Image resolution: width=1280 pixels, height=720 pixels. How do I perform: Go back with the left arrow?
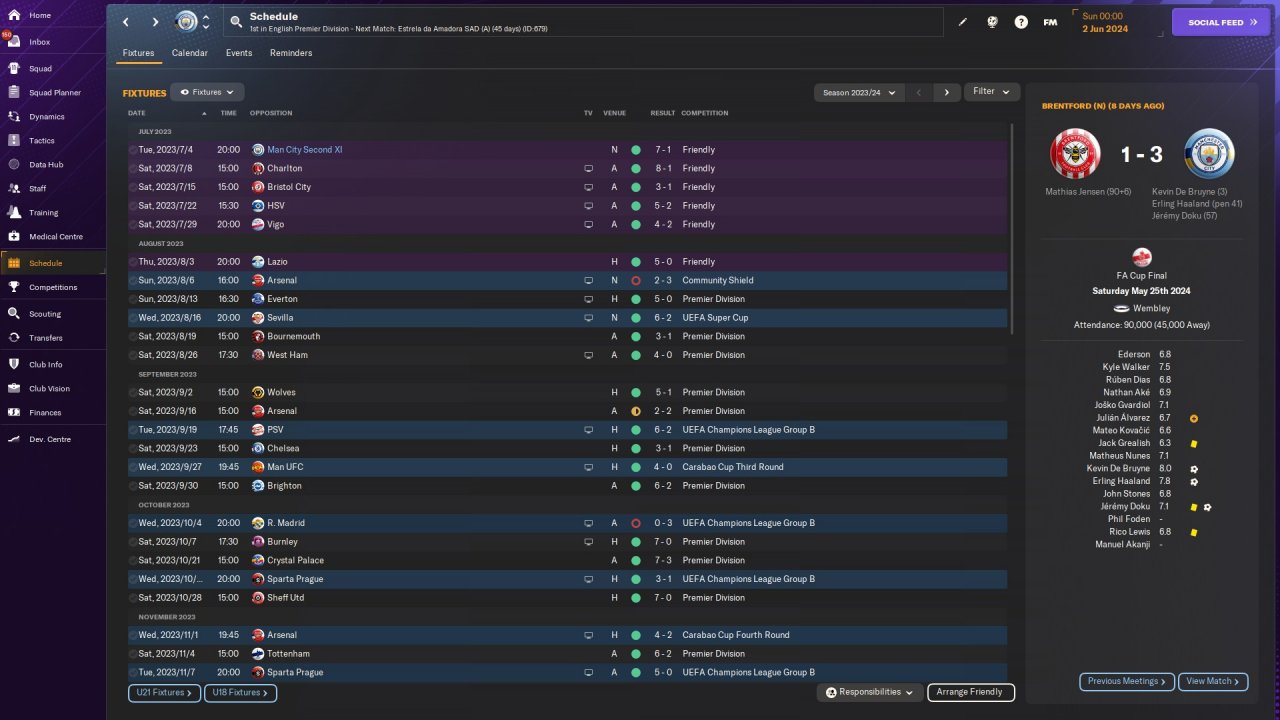click(126, 22)
